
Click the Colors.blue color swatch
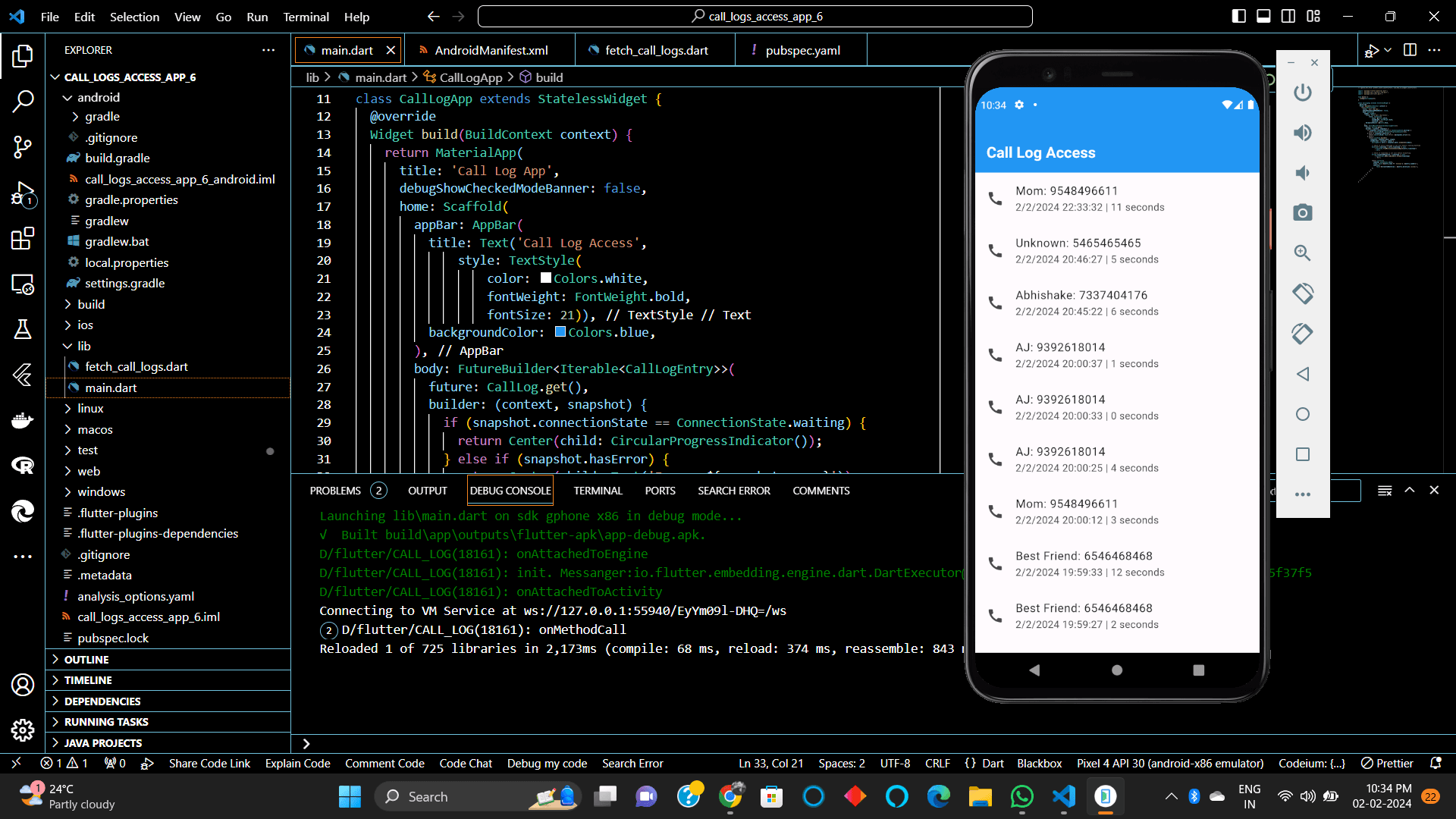(x=560, y=331)
